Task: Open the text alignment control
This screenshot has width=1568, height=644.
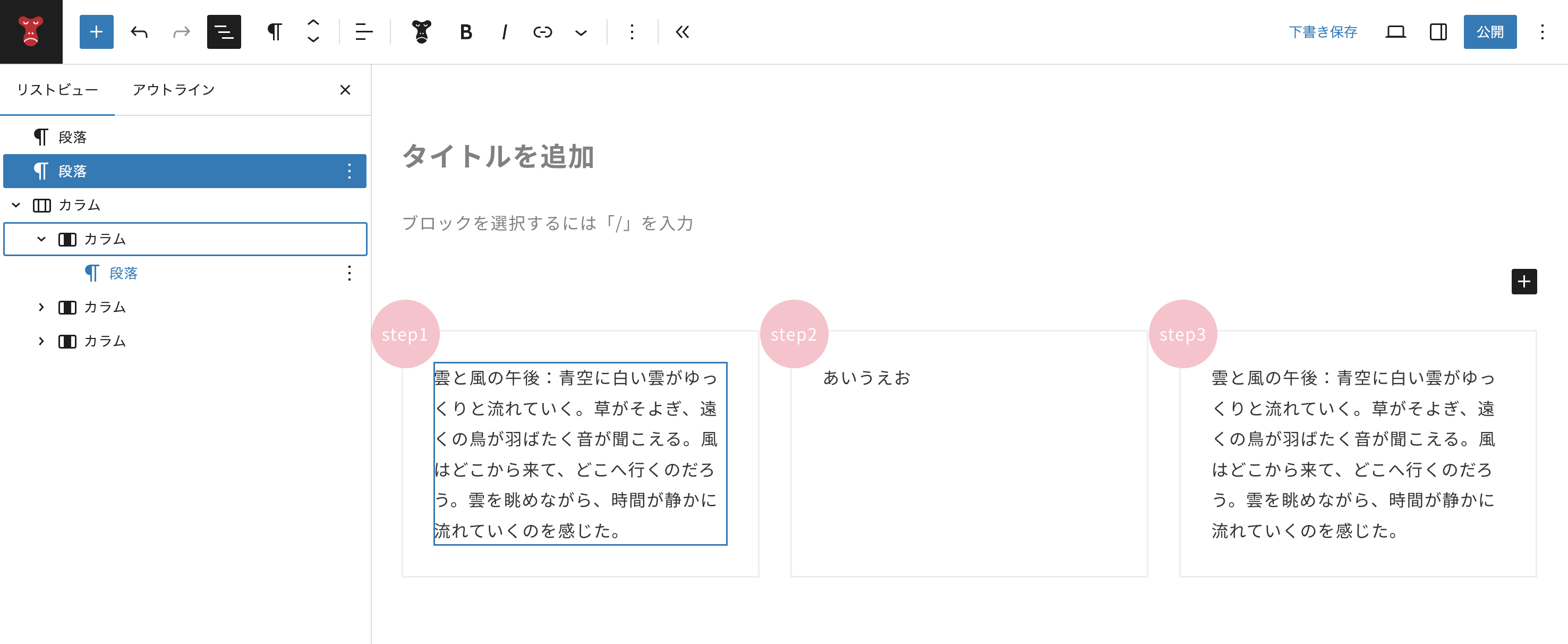Action: pos(364,32)
